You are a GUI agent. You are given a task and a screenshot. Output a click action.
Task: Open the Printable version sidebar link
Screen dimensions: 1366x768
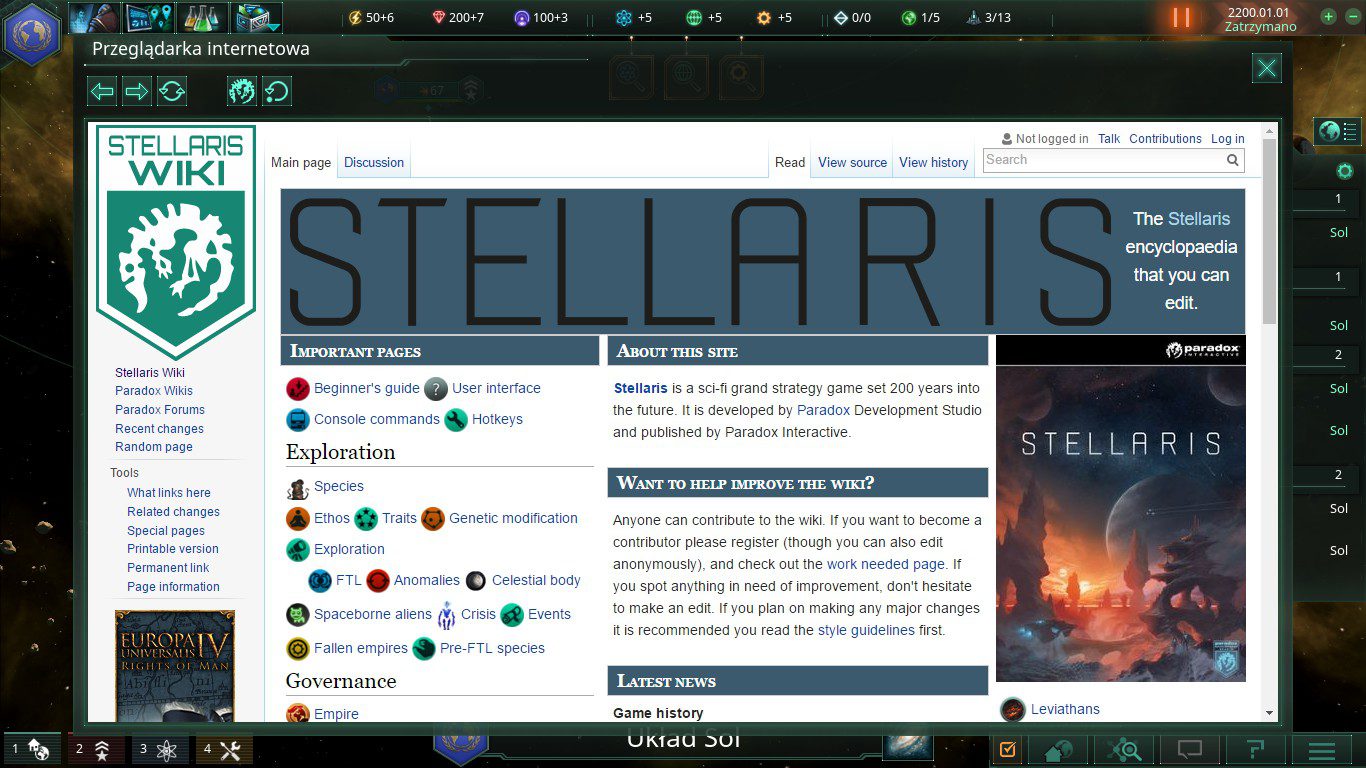point(173,549)
